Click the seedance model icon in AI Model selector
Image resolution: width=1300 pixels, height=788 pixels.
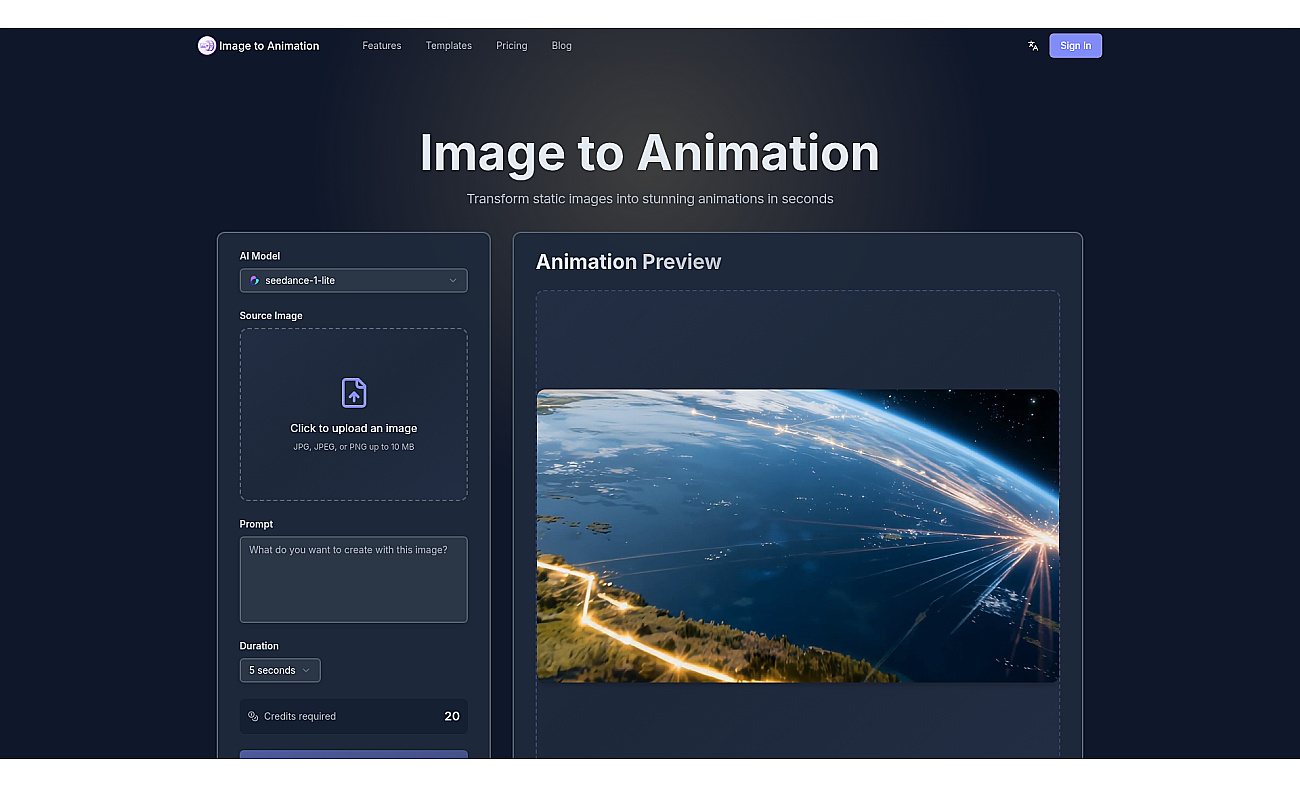pyautogui.click(x=253, y=280)
